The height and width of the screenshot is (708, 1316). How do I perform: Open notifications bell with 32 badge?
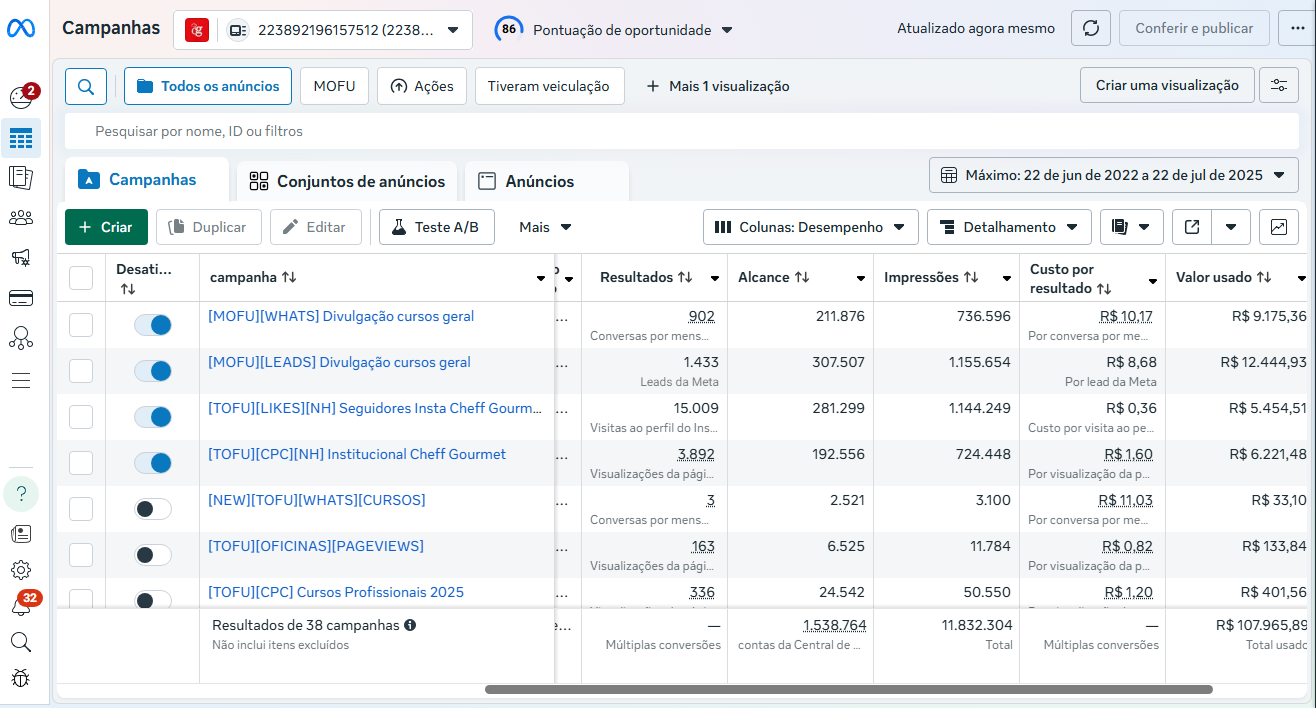pos(21,606)
